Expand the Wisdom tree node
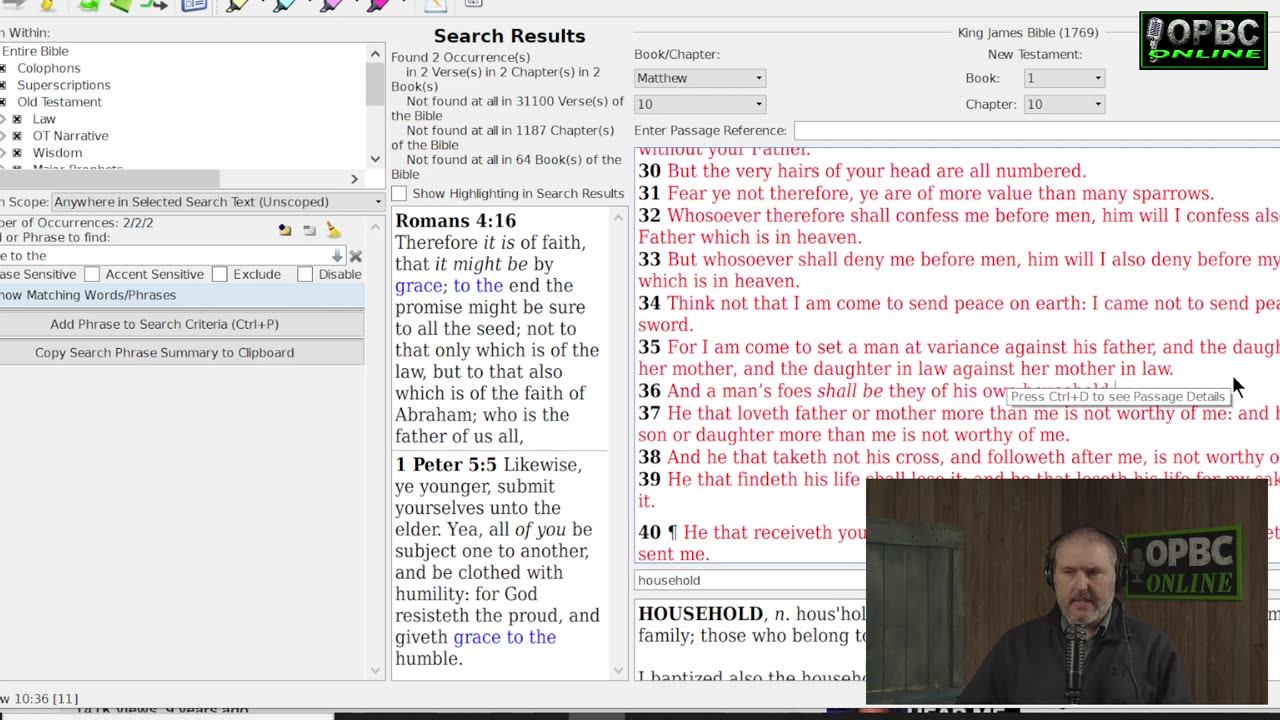 pos(3,153)
